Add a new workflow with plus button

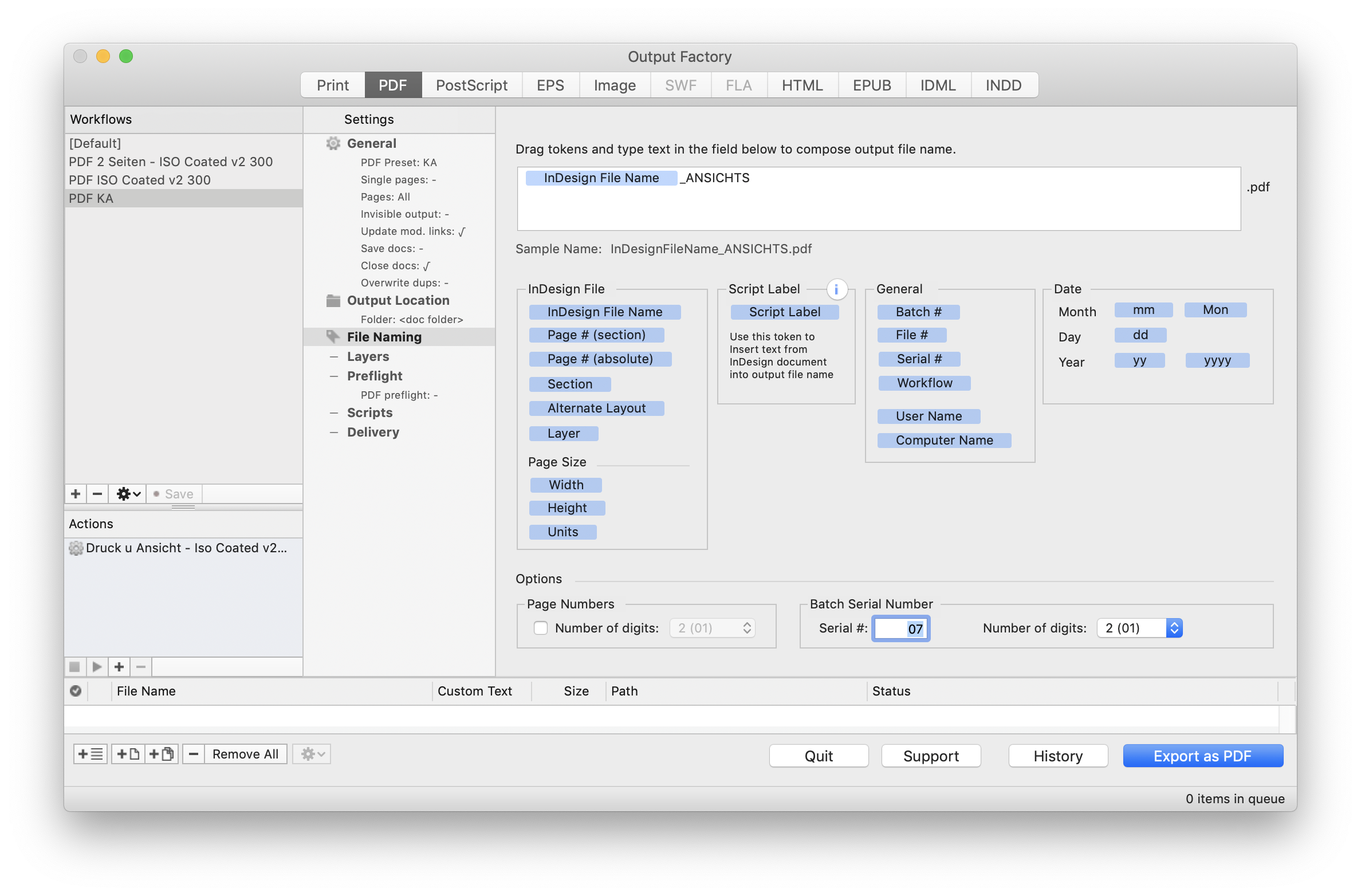pyautogui.click(x=76, y=494)
